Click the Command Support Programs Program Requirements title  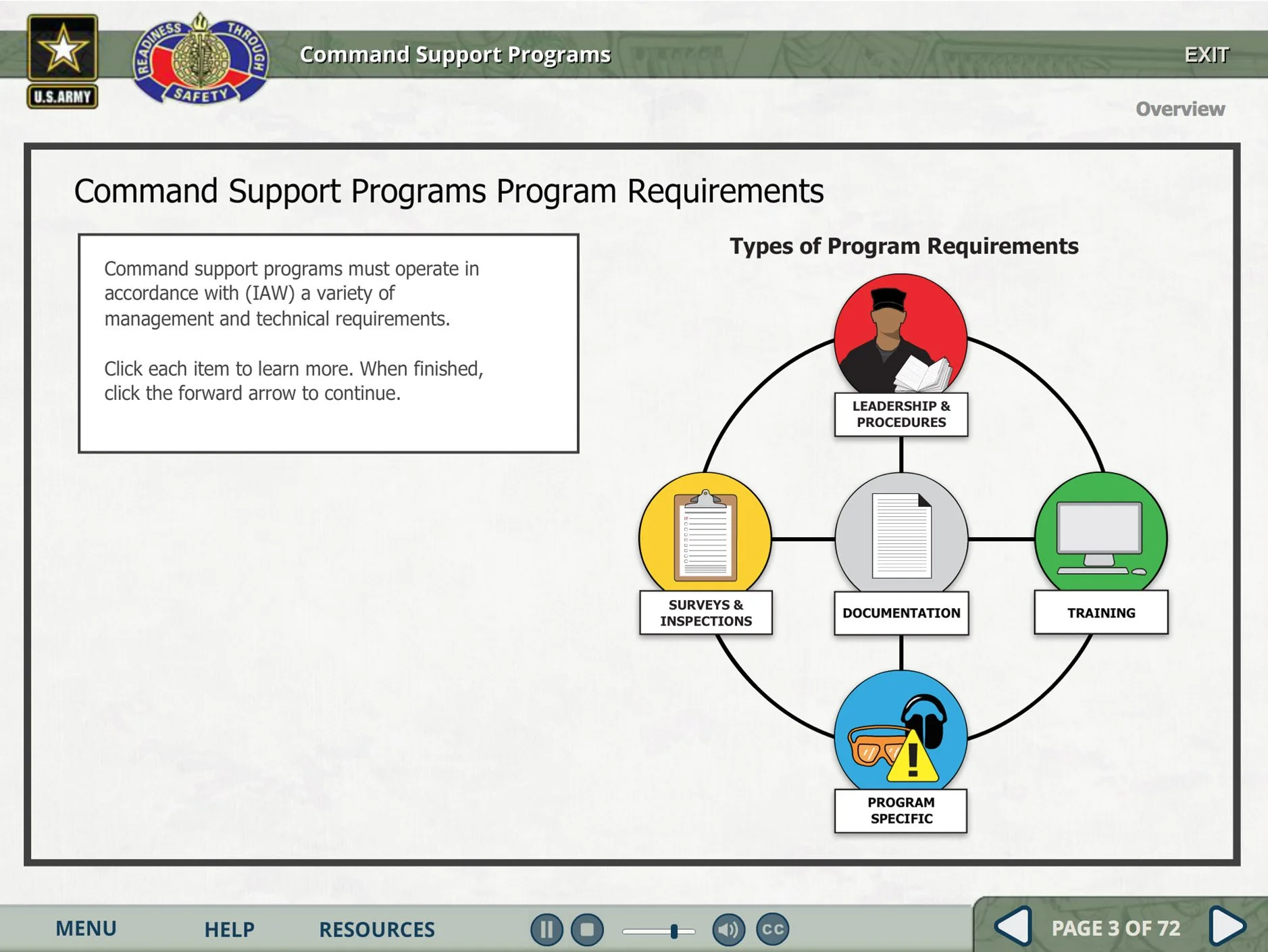[449, 191]
